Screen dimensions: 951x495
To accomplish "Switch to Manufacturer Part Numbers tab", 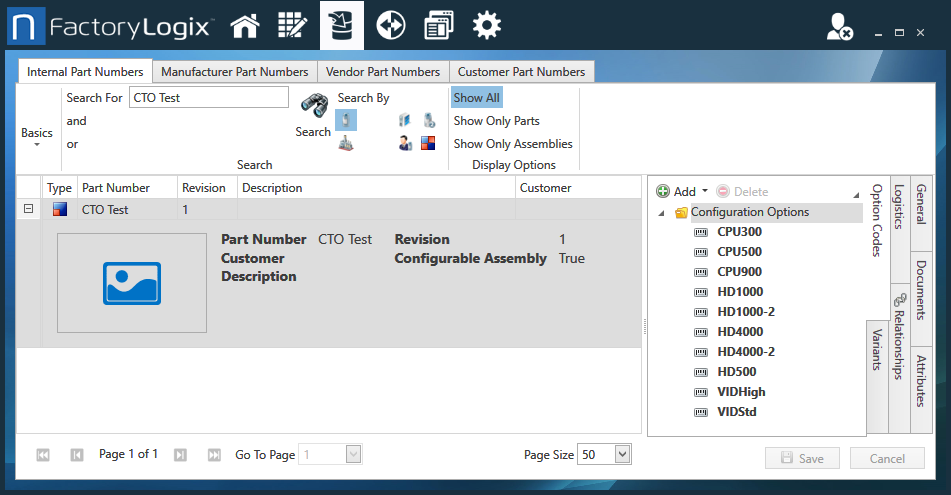I will pyautogui.click(x=234, y=72).
